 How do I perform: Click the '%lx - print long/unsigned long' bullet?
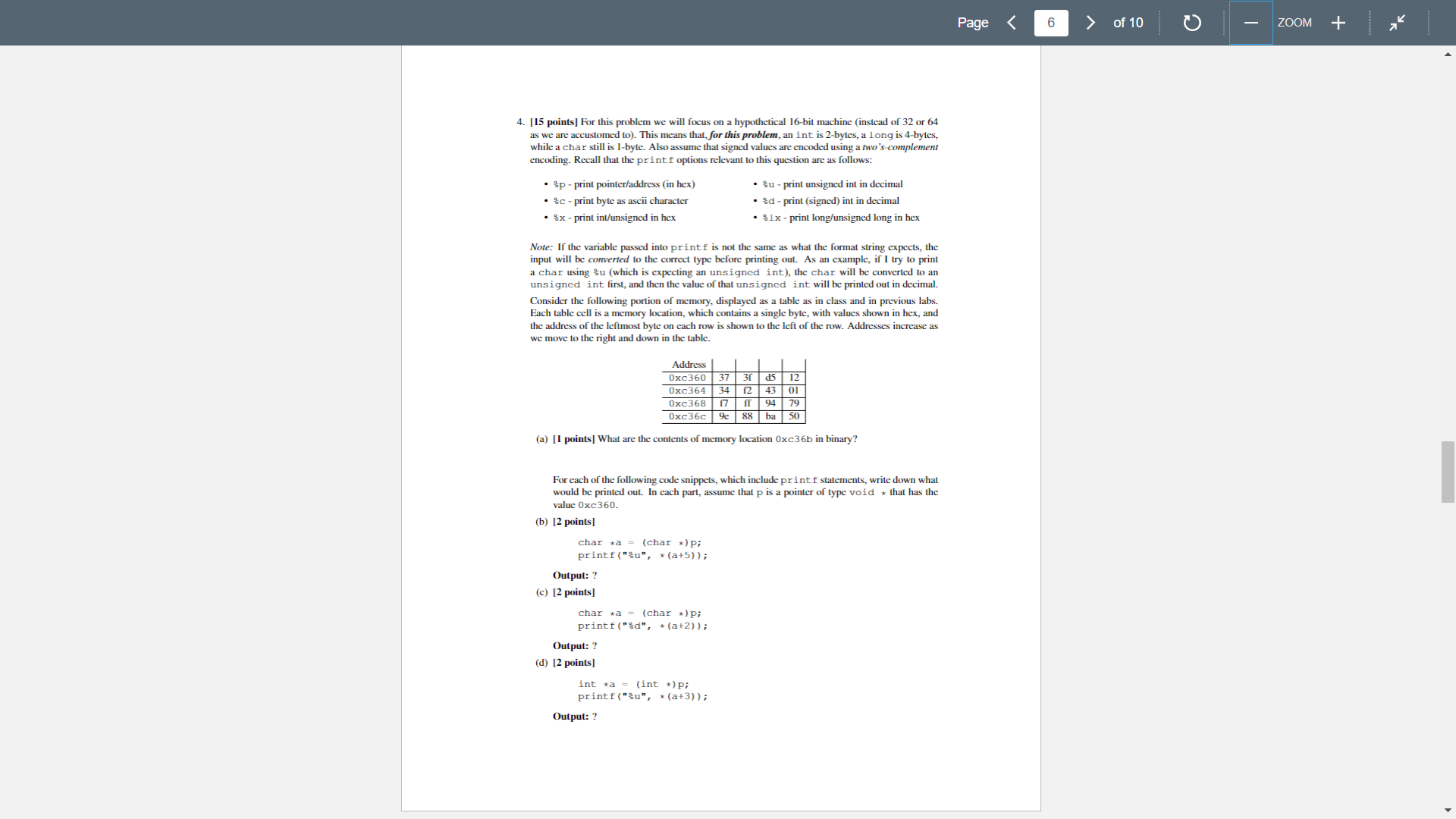pyautogui.click(x=841, y=218)
